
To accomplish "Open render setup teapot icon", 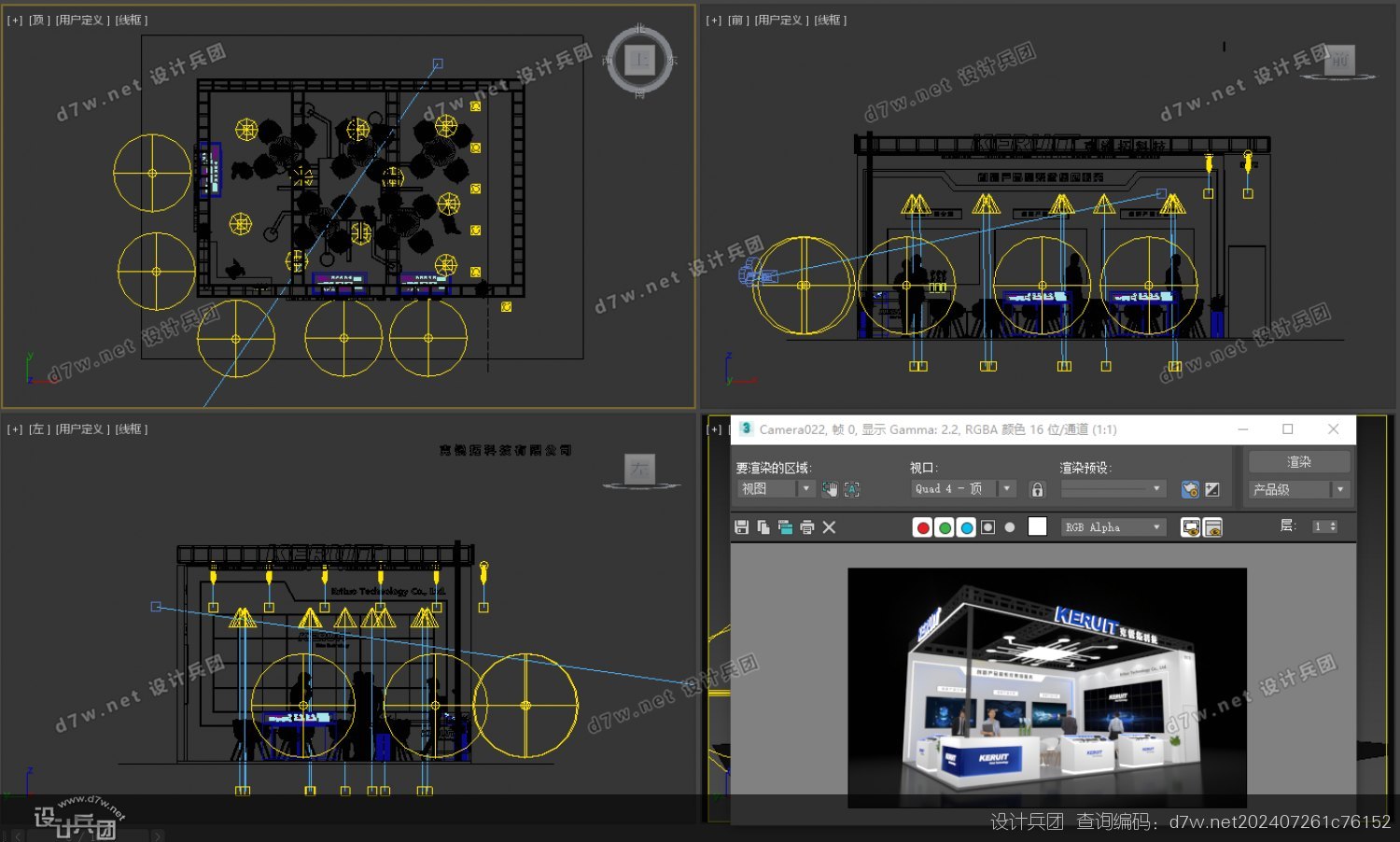I will click(x=1190, y=489).
